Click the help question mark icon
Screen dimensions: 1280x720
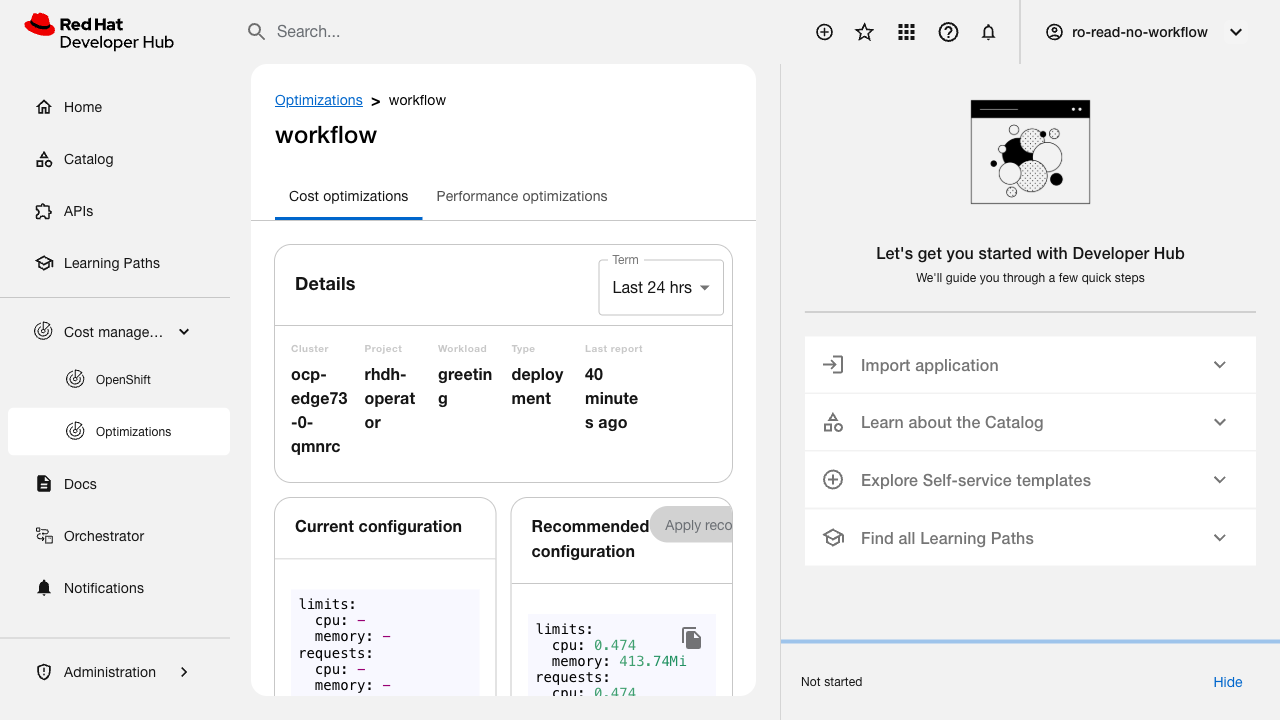[948, 32]
